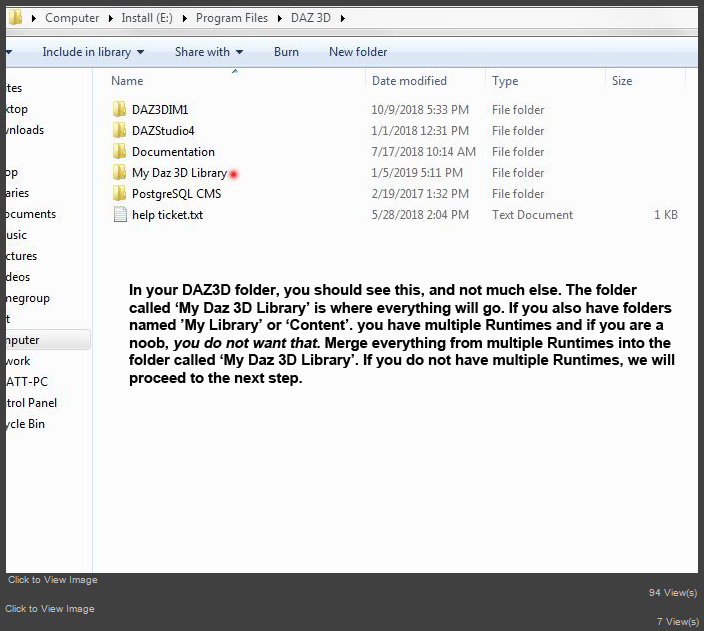
Task: Select Videos in the navigation pane
Action: pos(18,277)
